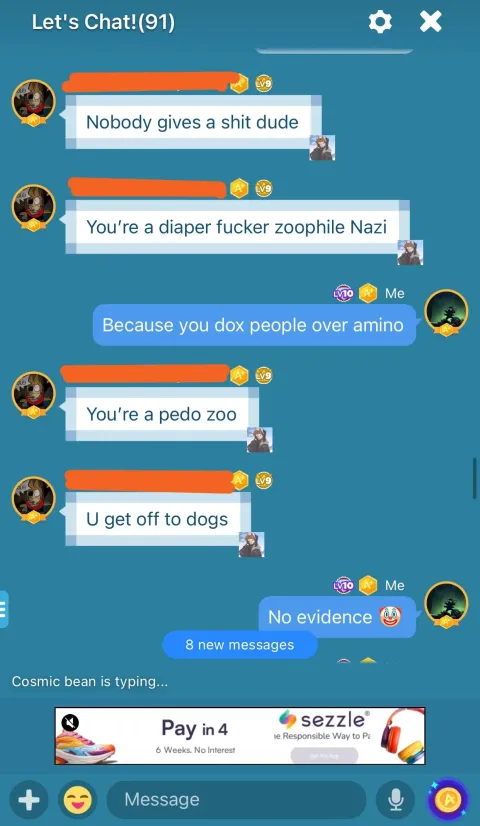
Task: Expand the side drawer handle
Action: (x=4, y=609)
